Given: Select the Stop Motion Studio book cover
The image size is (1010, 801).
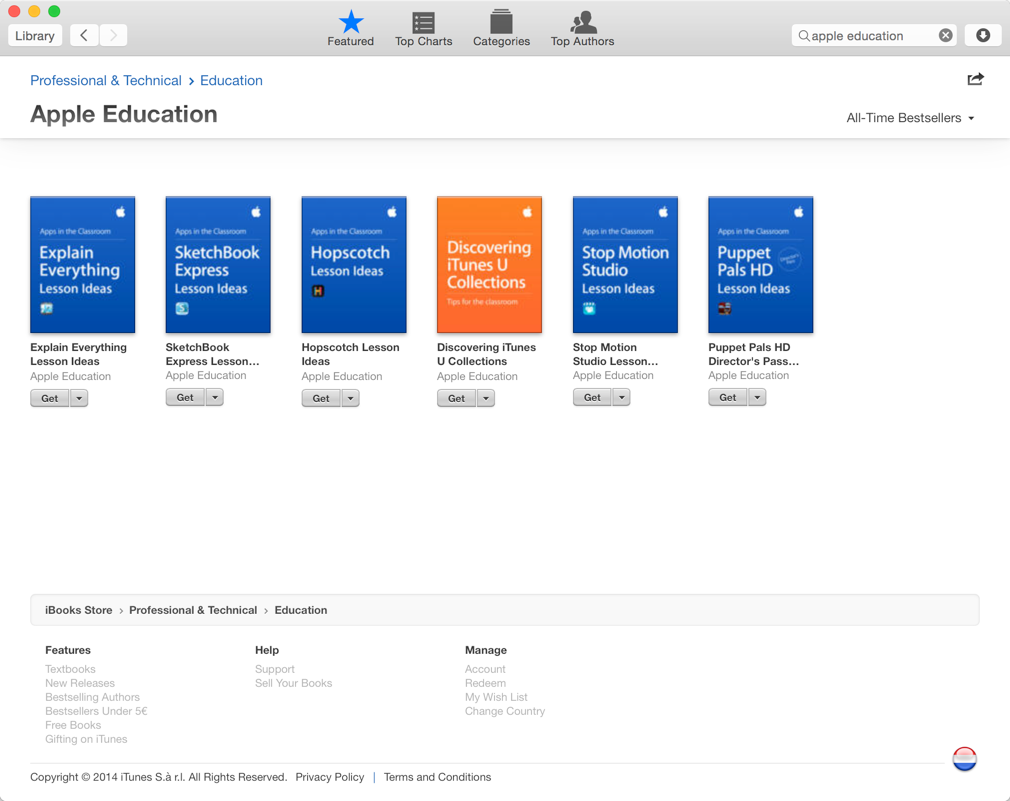Looking at the screenshot, I should pyautogui.click(x=625, y=265).
